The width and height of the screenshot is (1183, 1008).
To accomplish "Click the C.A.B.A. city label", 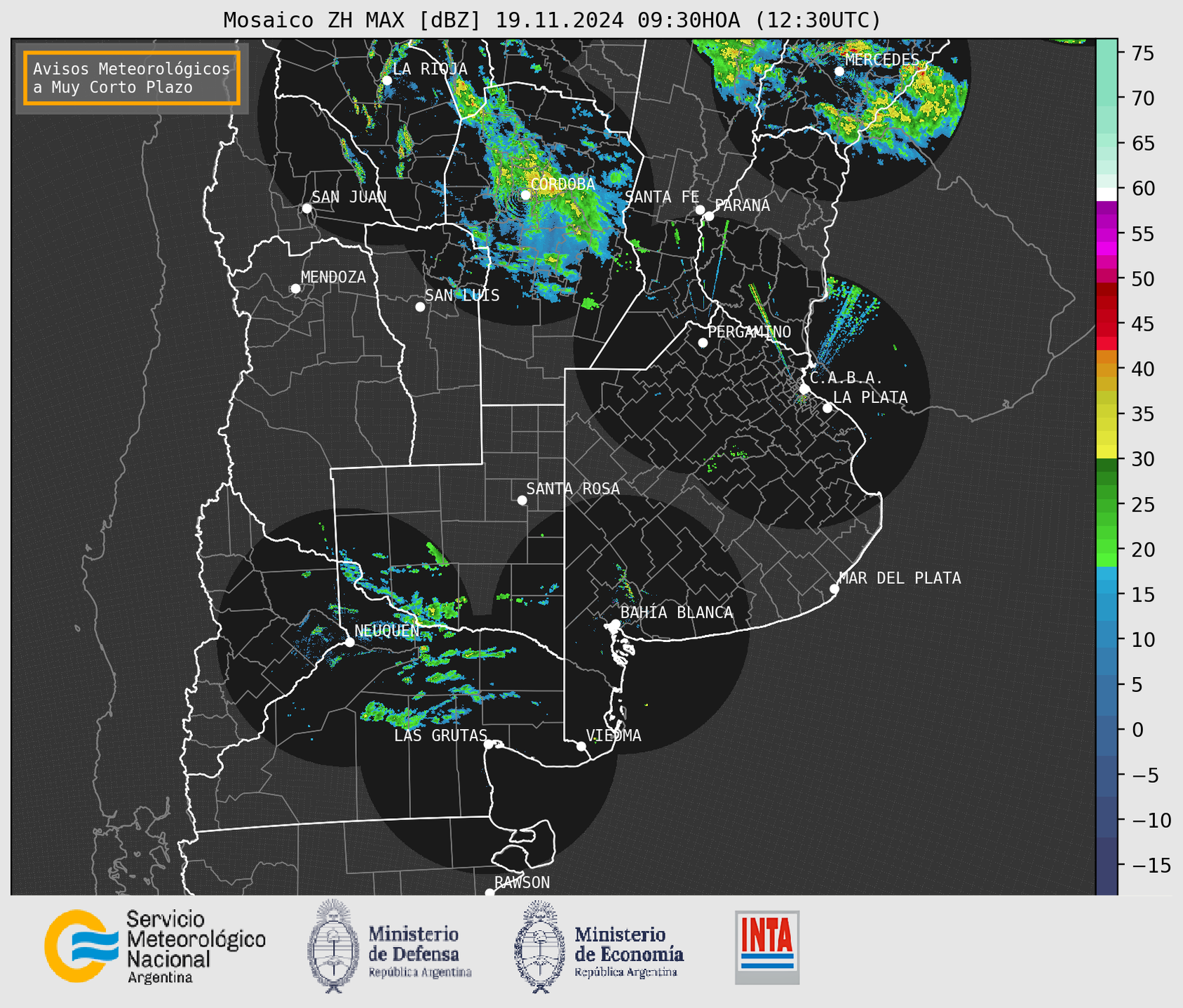I will click(x=846, y=378).
